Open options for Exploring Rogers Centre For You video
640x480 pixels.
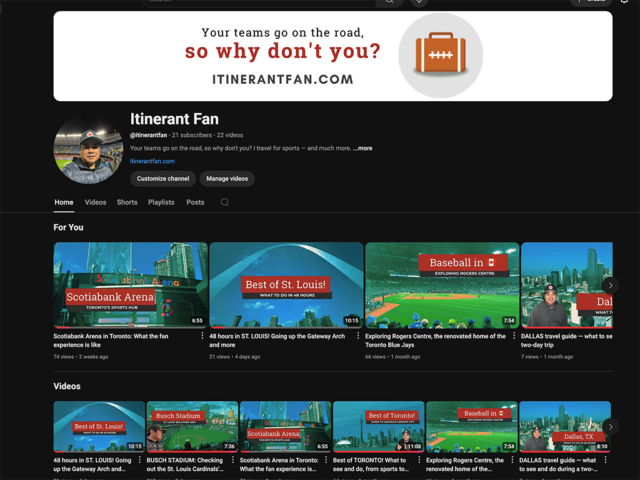point(514,336)
